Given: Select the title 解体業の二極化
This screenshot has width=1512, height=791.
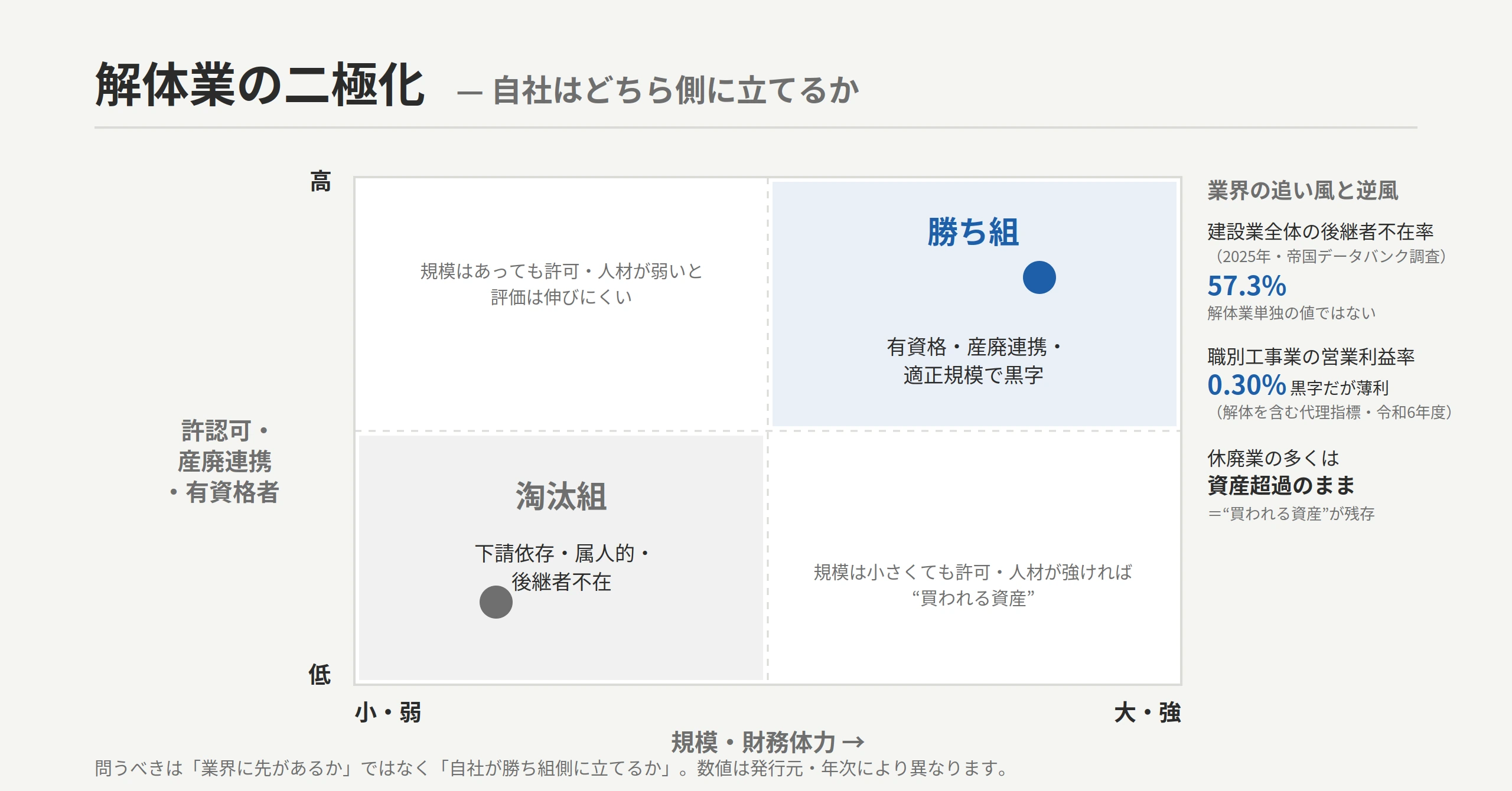Looking at the screenshot, I should (x=260, y=86).
